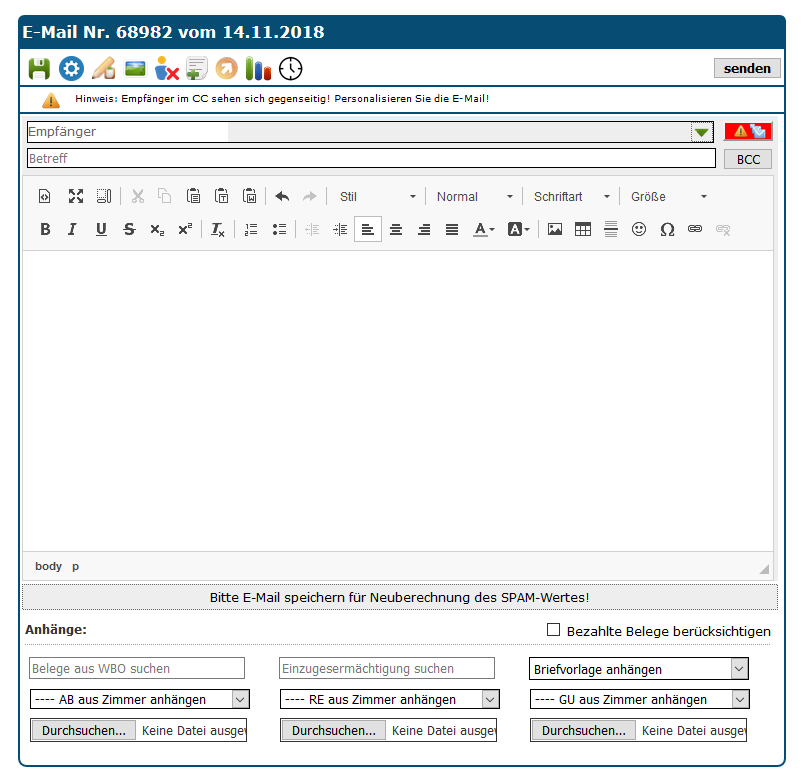Enable 'Bezahlte Belege berücksichtigen' checkbox
Screen dimensions: 807x783
tap(553, 630)
